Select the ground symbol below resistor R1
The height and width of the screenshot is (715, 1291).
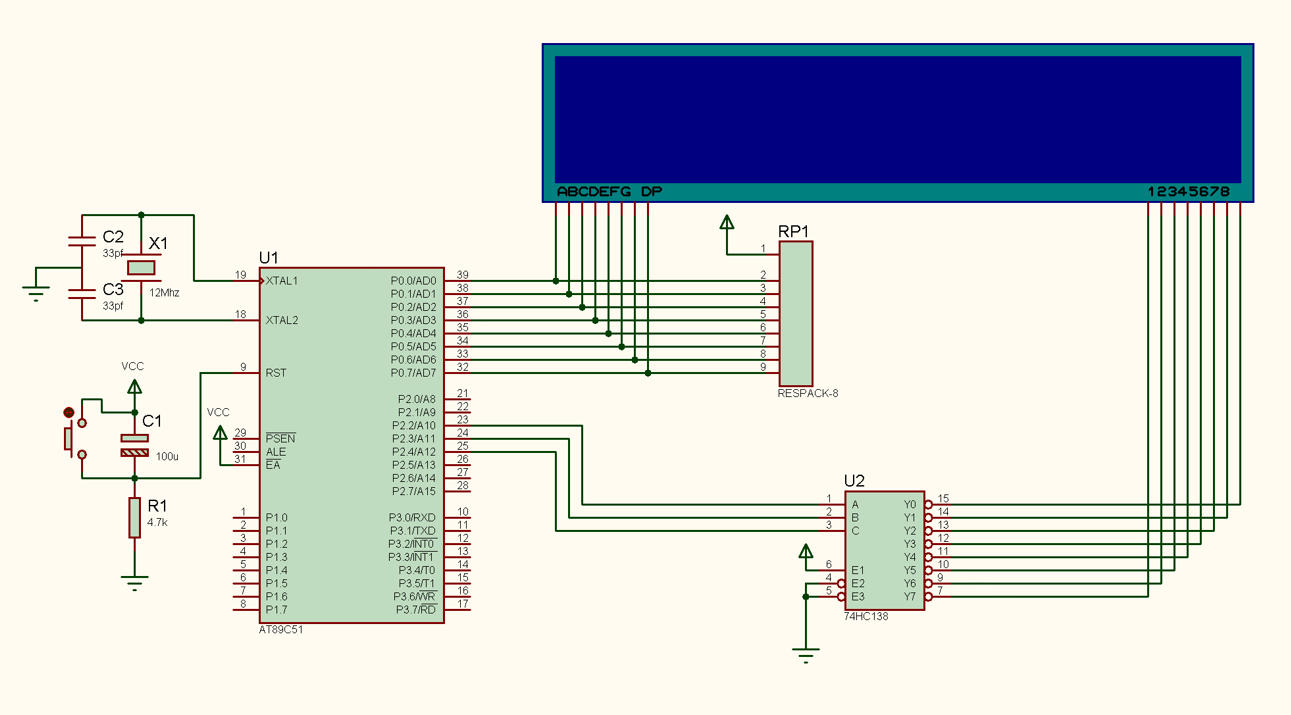134,583
